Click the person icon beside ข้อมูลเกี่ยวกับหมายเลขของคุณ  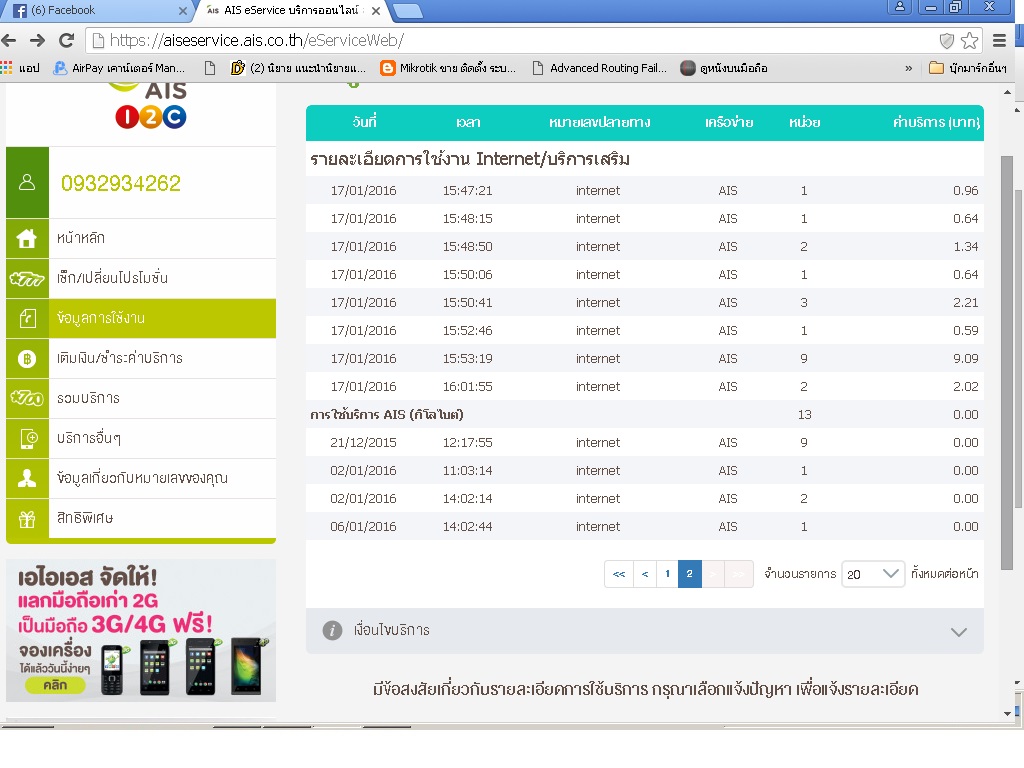pyautogui.click(x=27, y=479)
